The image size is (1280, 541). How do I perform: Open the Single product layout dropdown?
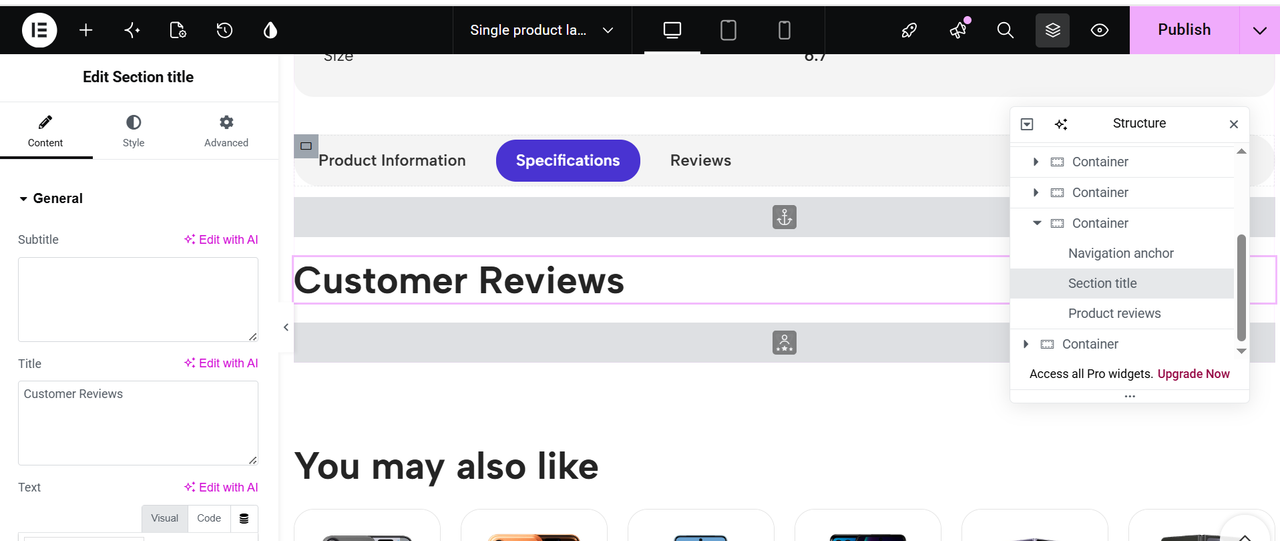[542, 30]
